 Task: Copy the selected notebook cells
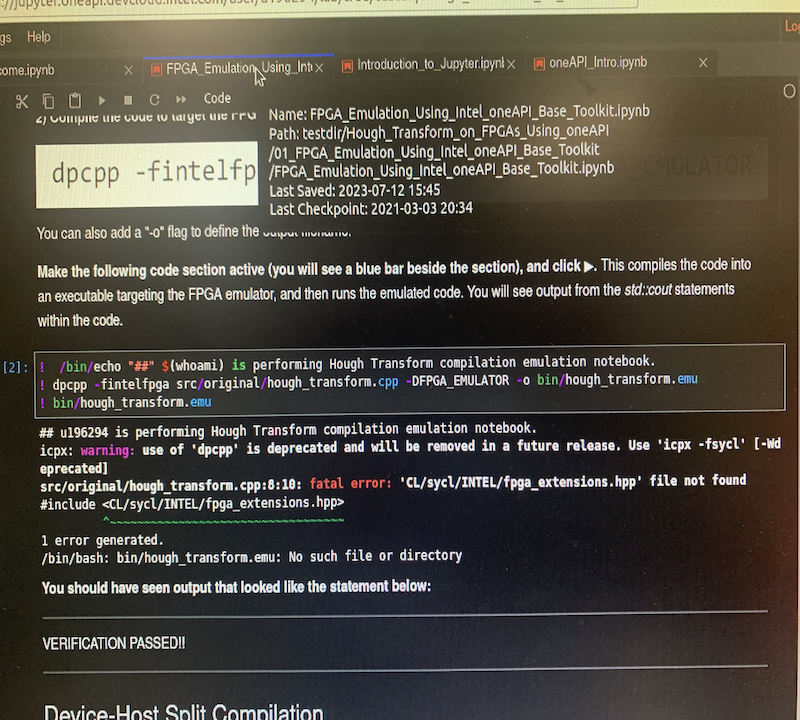[x=46, y=98]
